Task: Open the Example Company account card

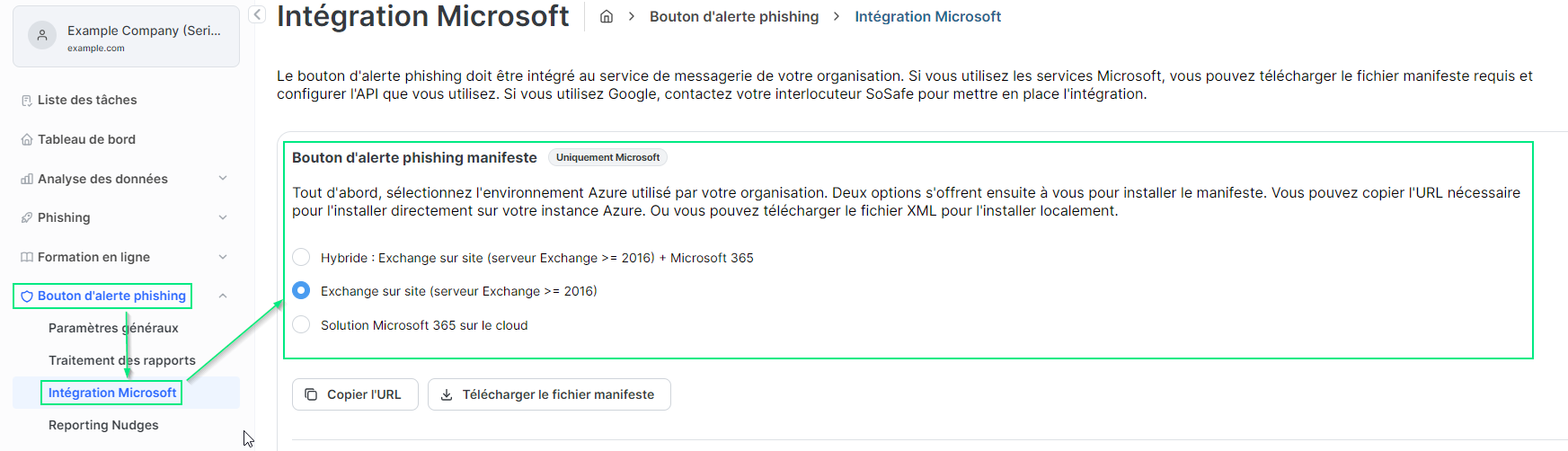Action: pos(126,37)
